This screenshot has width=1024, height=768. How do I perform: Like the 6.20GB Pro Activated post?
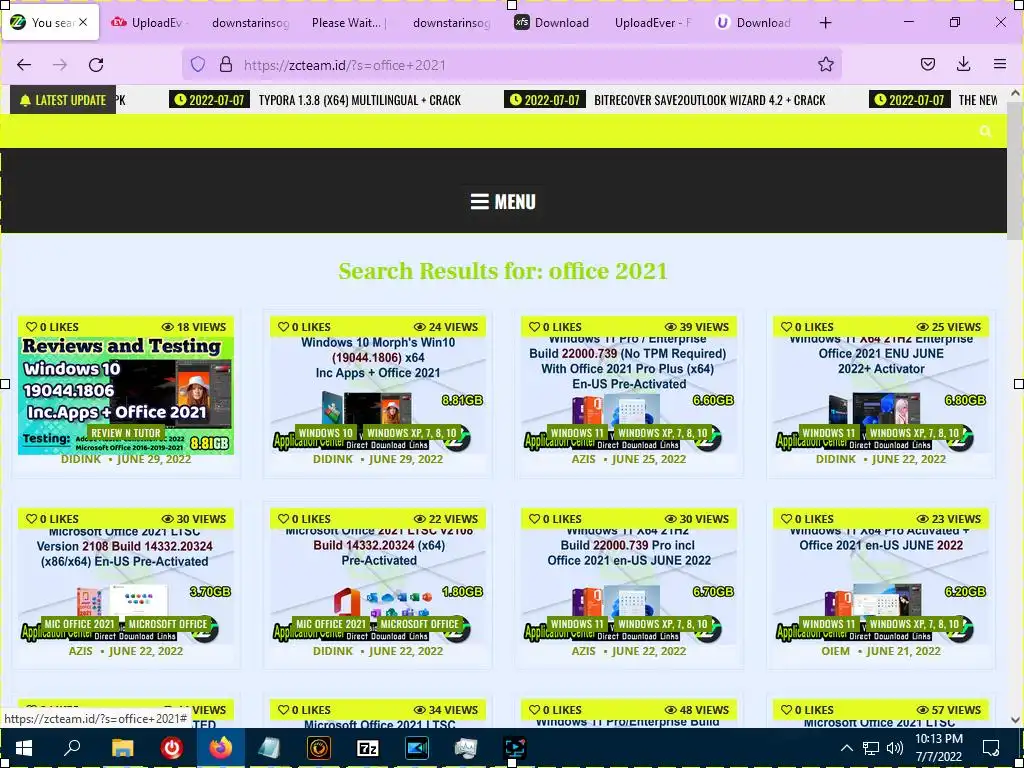coord(808,519)
